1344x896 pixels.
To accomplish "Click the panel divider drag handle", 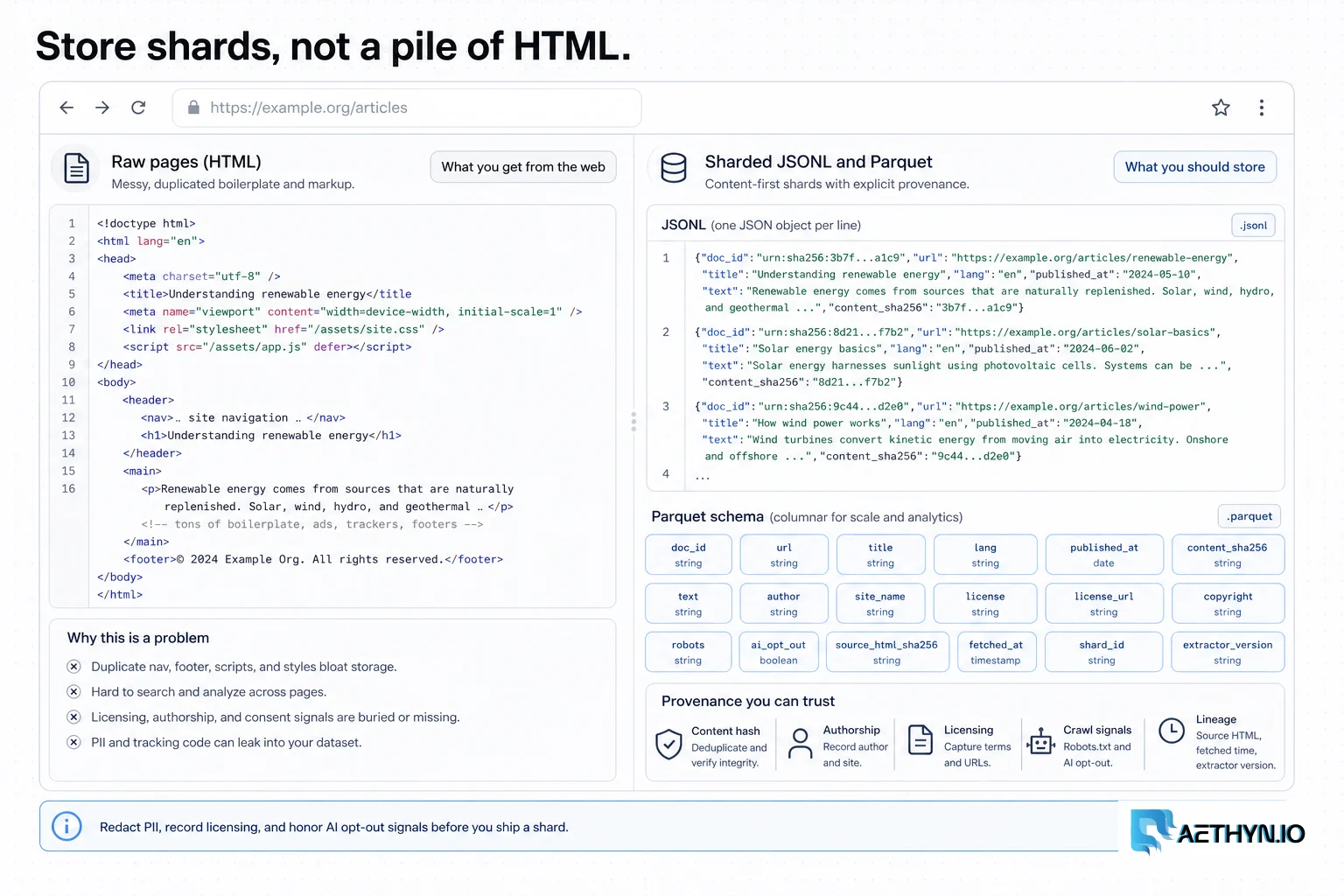I will tap(633, 422).
